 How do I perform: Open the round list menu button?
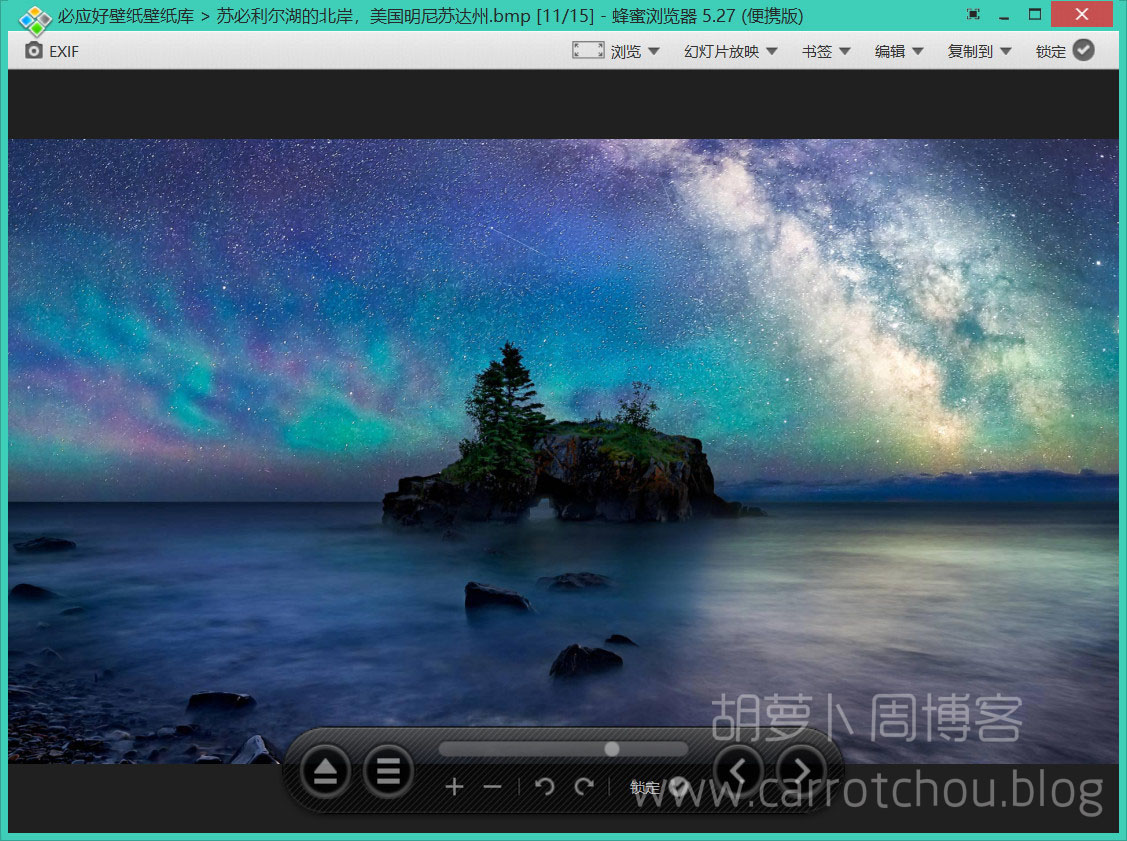[x=388, y=772]
